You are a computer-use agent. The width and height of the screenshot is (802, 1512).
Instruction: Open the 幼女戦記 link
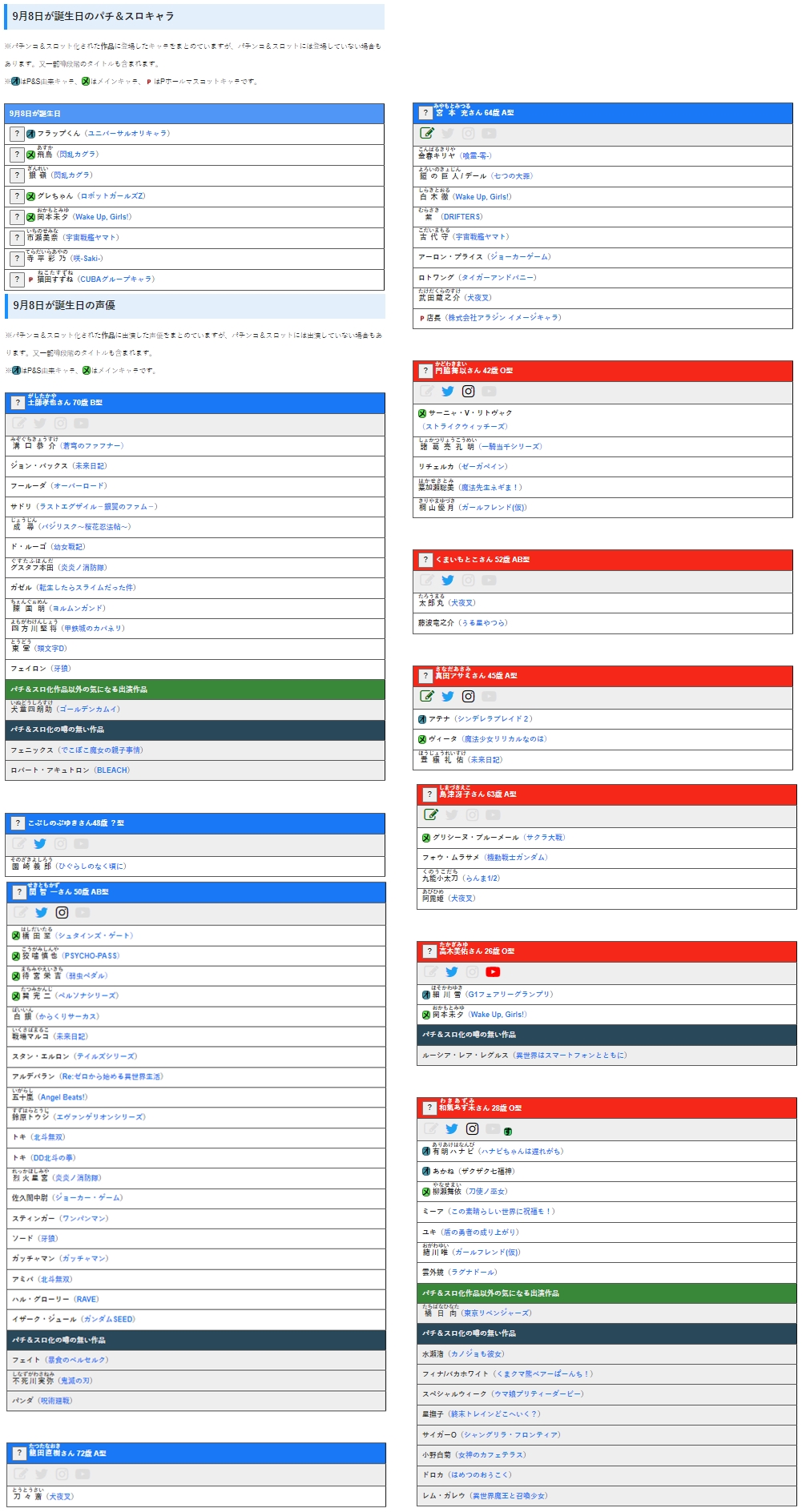click(68, 547)
